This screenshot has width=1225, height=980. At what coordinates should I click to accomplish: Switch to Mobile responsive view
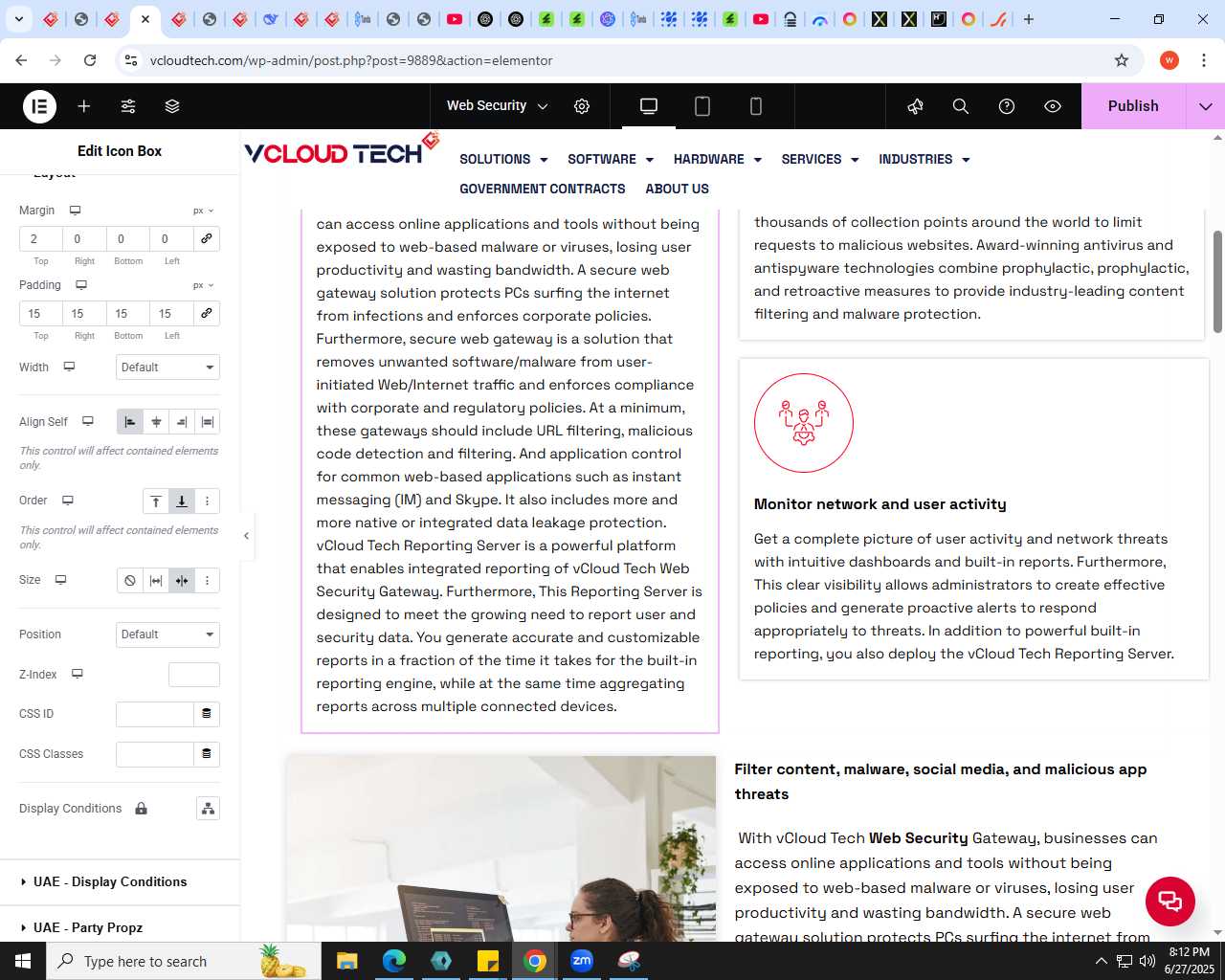click(756, 106)
